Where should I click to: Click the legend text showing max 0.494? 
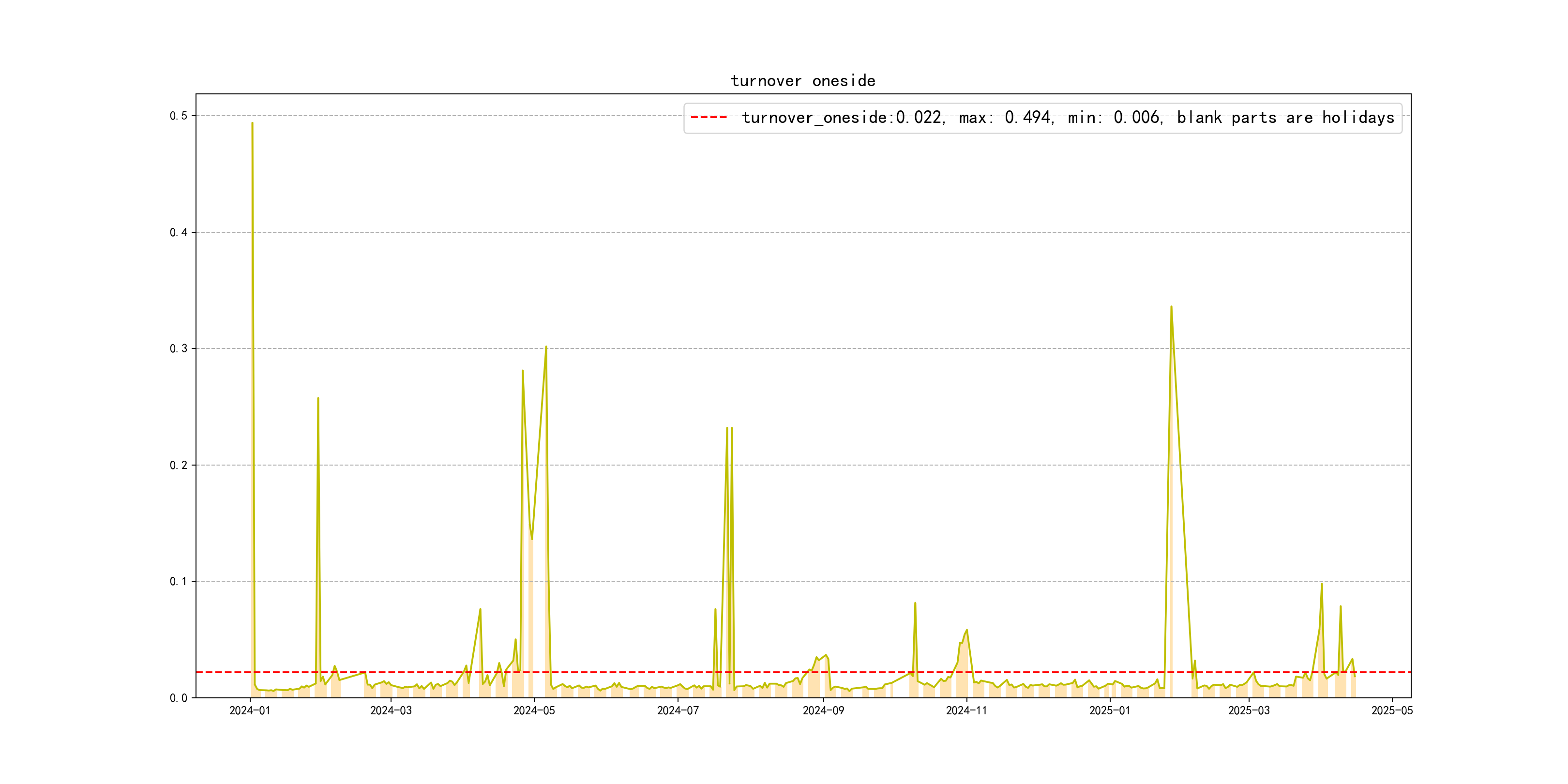[x=1006, y=118]
